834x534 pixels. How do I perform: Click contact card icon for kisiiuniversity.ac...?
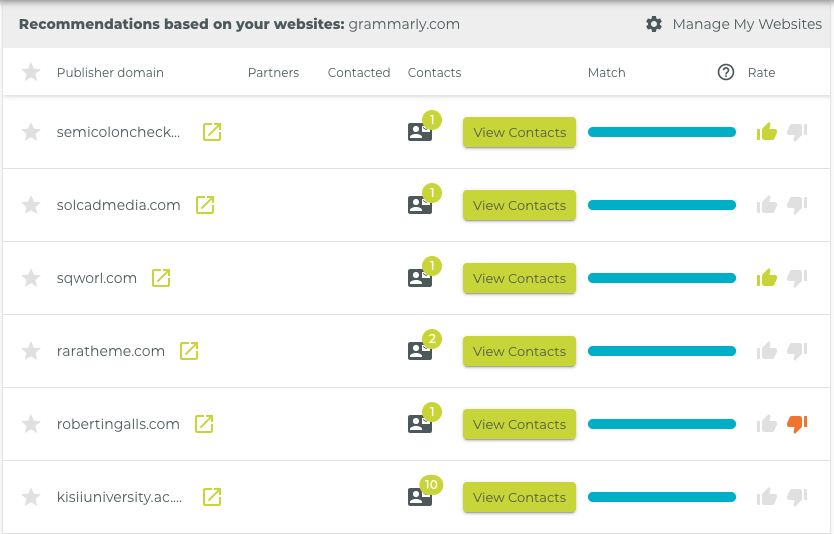coord(420,497)
